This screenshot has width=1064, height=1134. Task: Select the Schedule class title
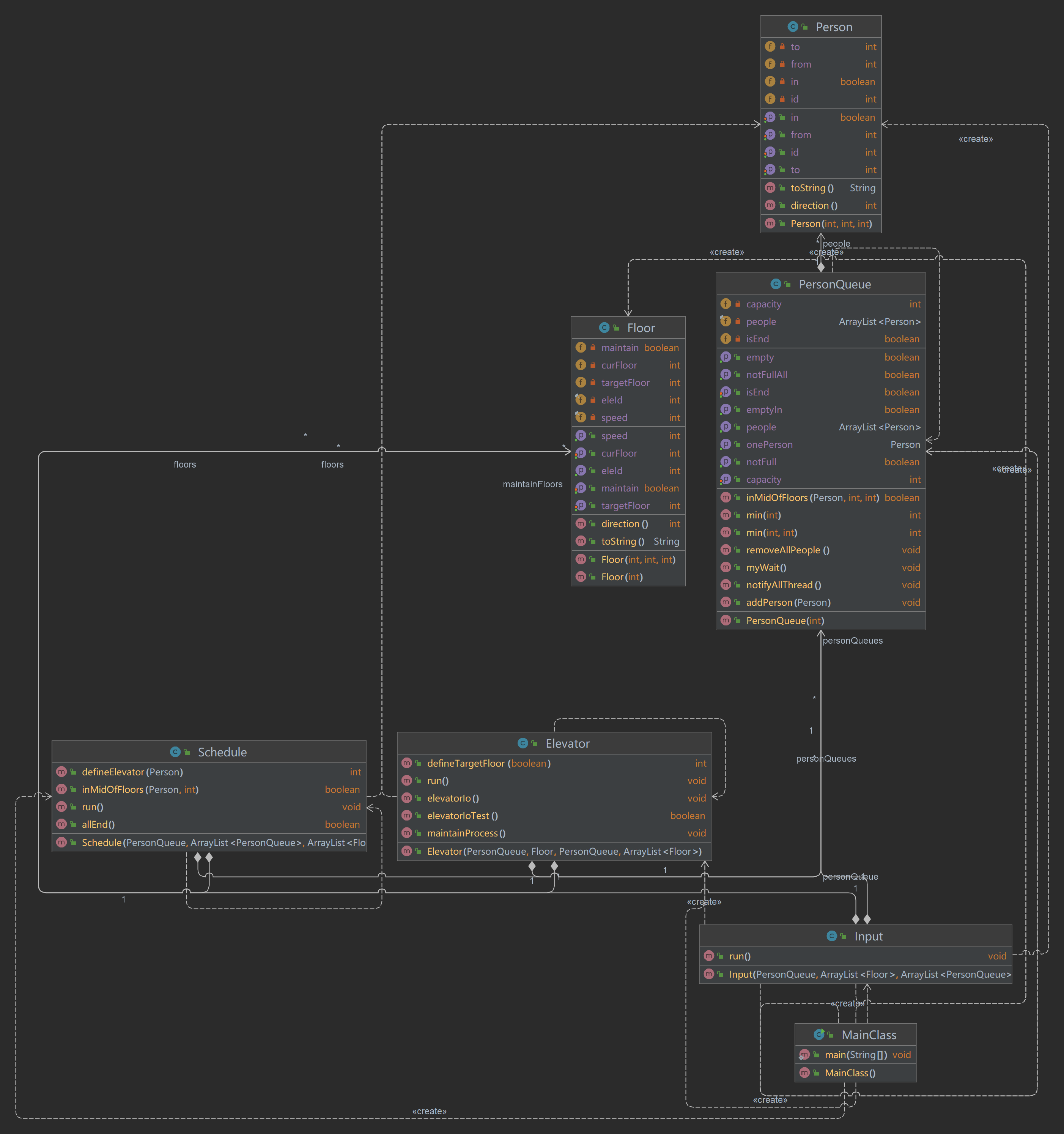pos(222,752)
